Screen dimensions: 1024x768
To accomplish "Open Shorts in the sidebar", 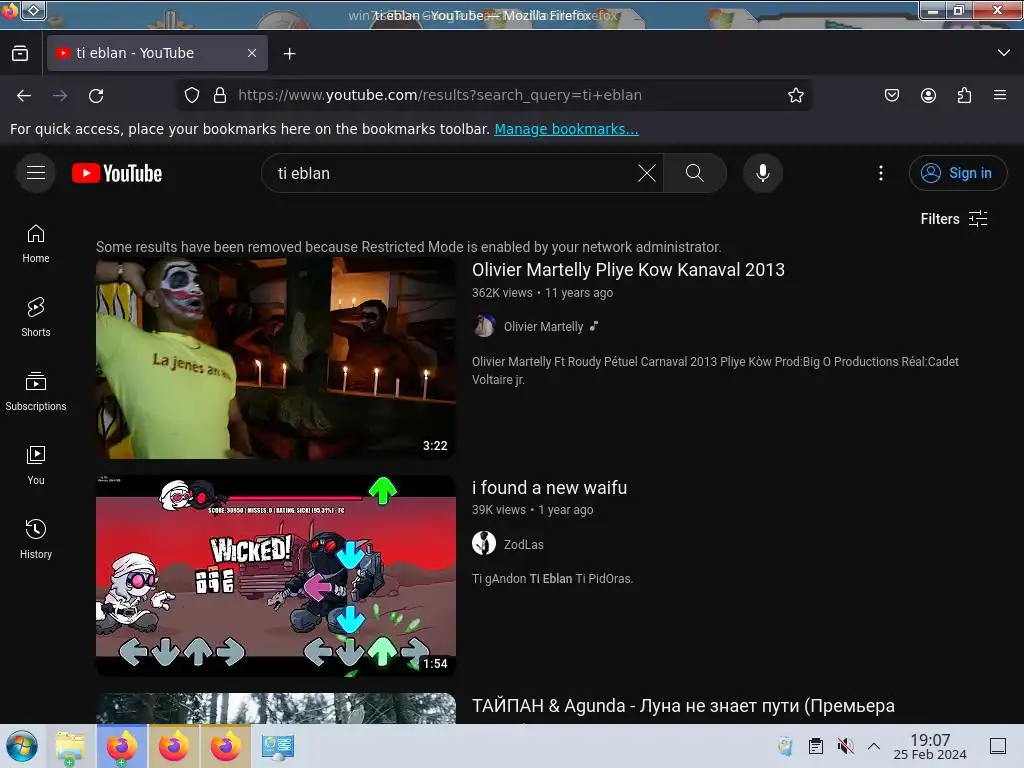I will coord(36,317).
